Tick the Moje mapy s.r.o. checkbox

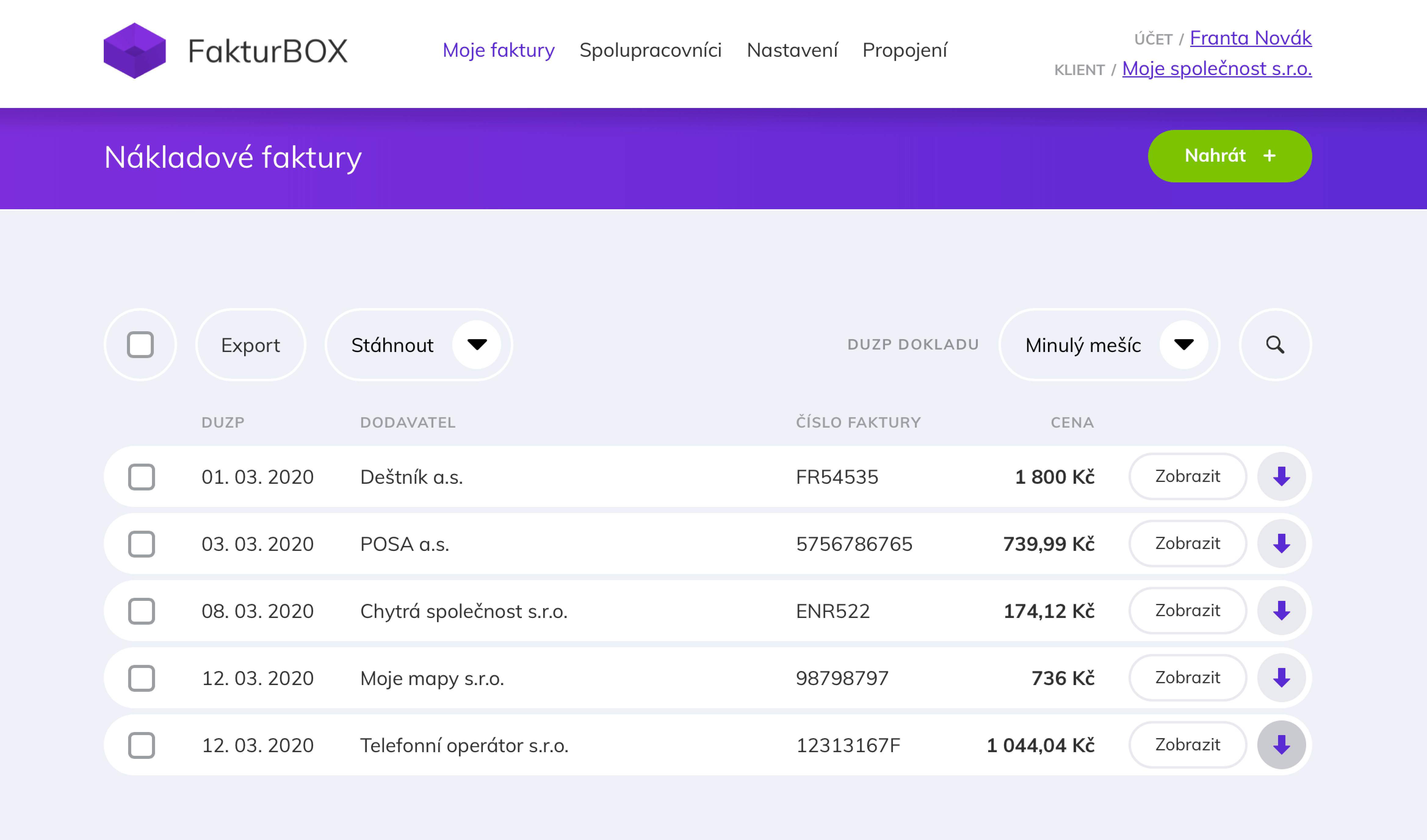pyautogui.click(x=142, y=677)
